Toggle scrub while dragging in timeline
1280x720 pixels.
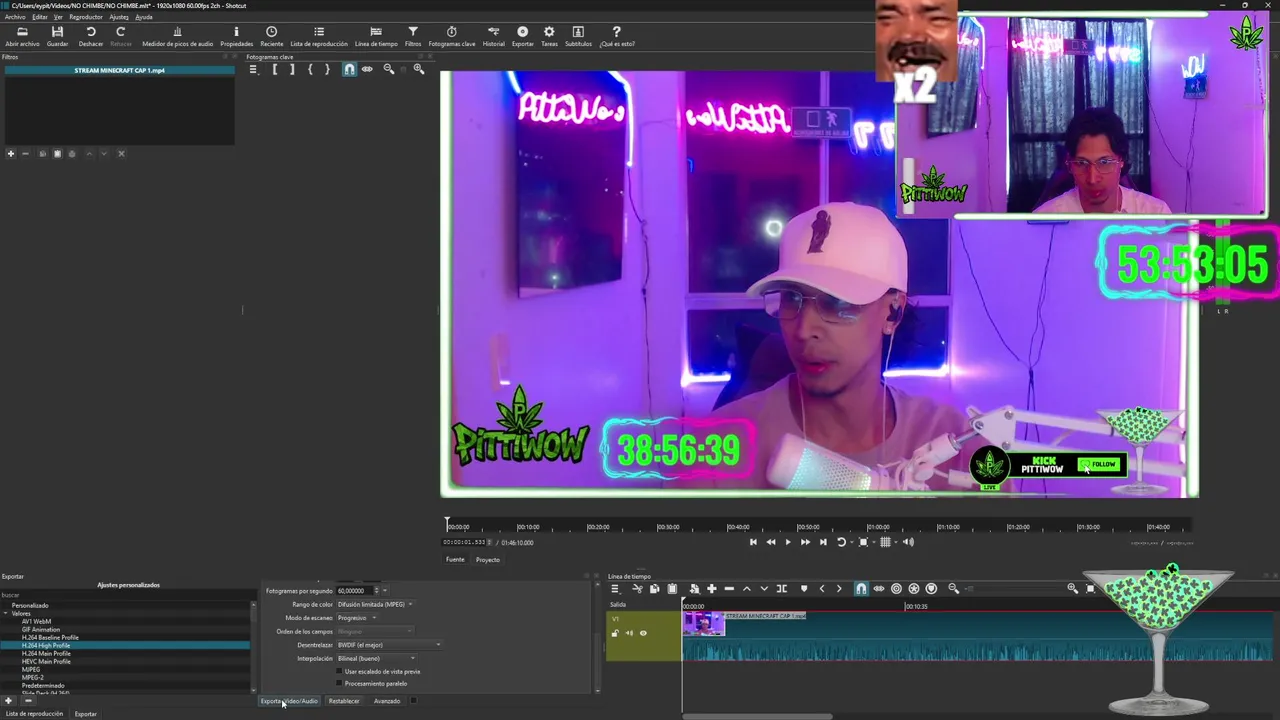pyautogui.click(x=879, y=588)
